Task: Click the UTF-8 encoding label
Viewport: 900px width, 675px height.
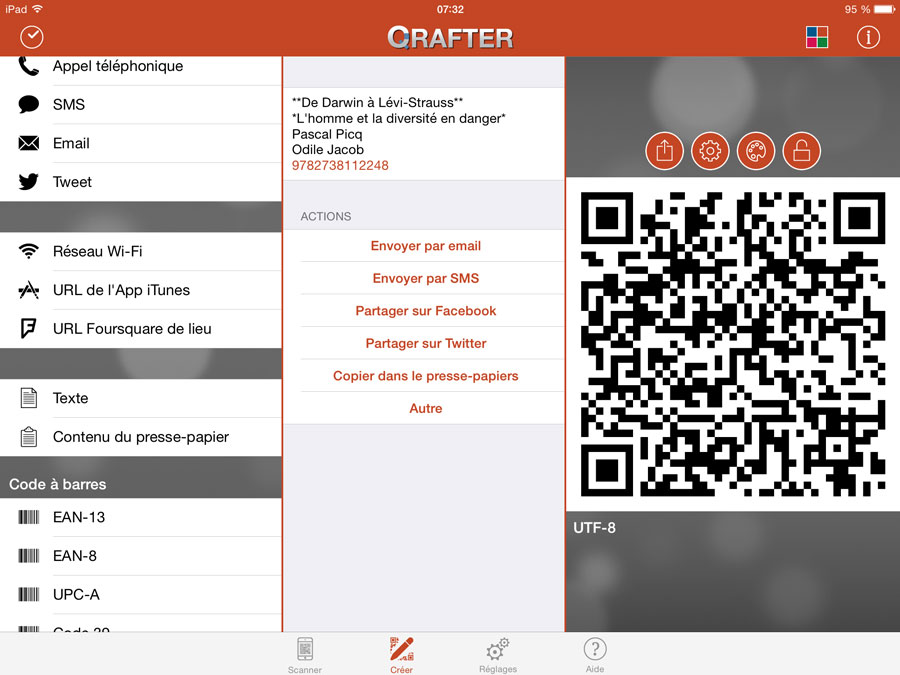Action: [x=594, y=527]
